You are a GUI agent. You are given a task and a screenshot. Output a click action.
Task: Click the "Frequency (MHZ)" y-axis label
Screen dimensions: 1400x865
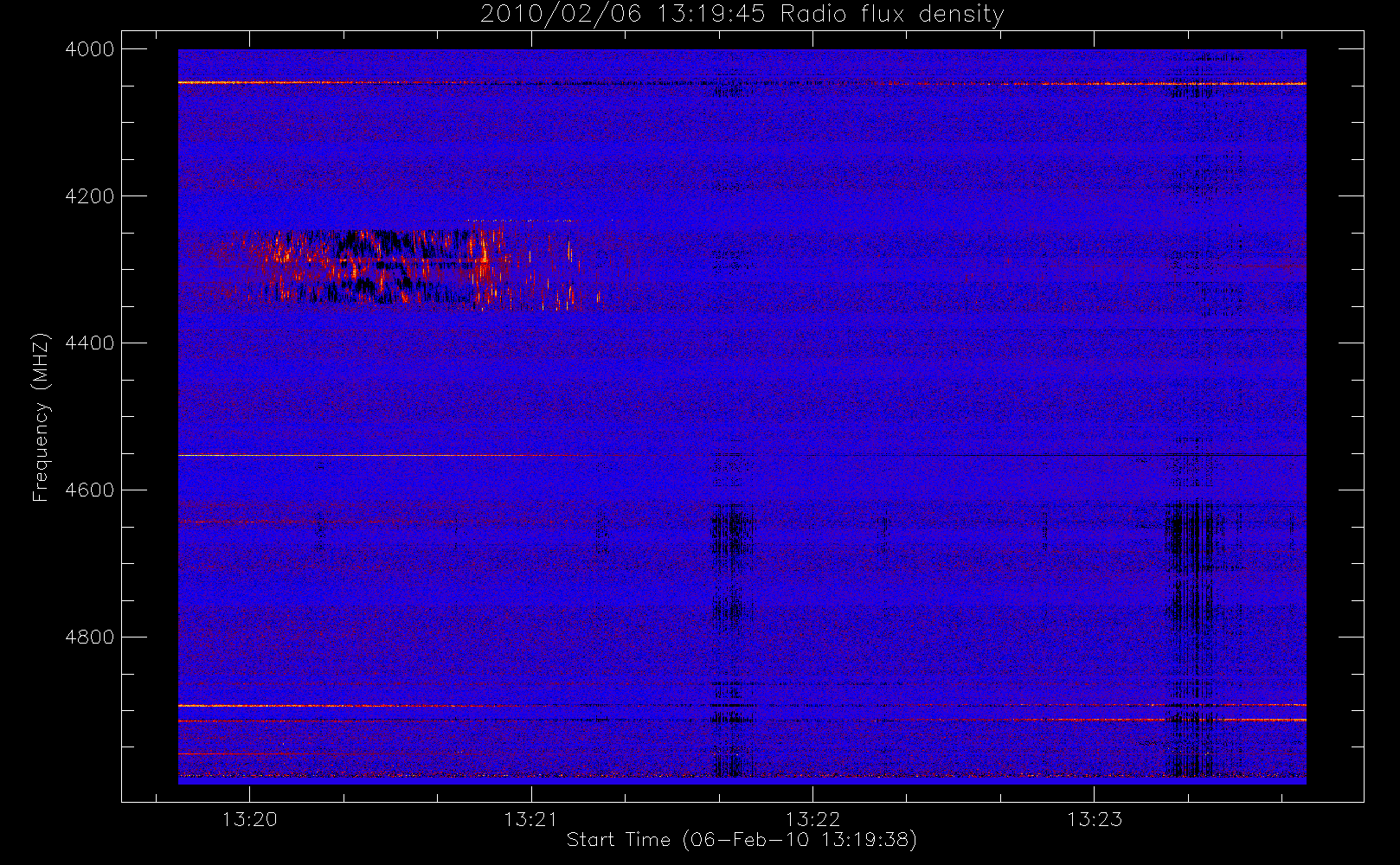pos(41,418)
